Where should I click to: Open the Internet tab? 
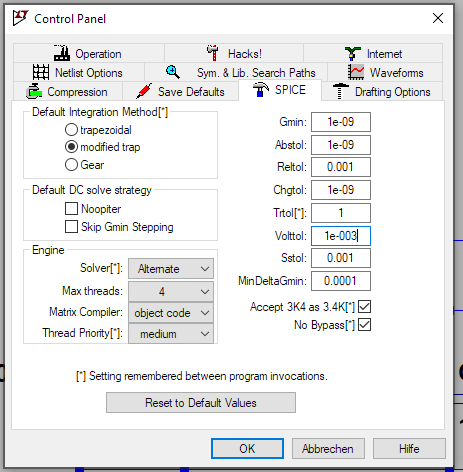coord(373,53)
